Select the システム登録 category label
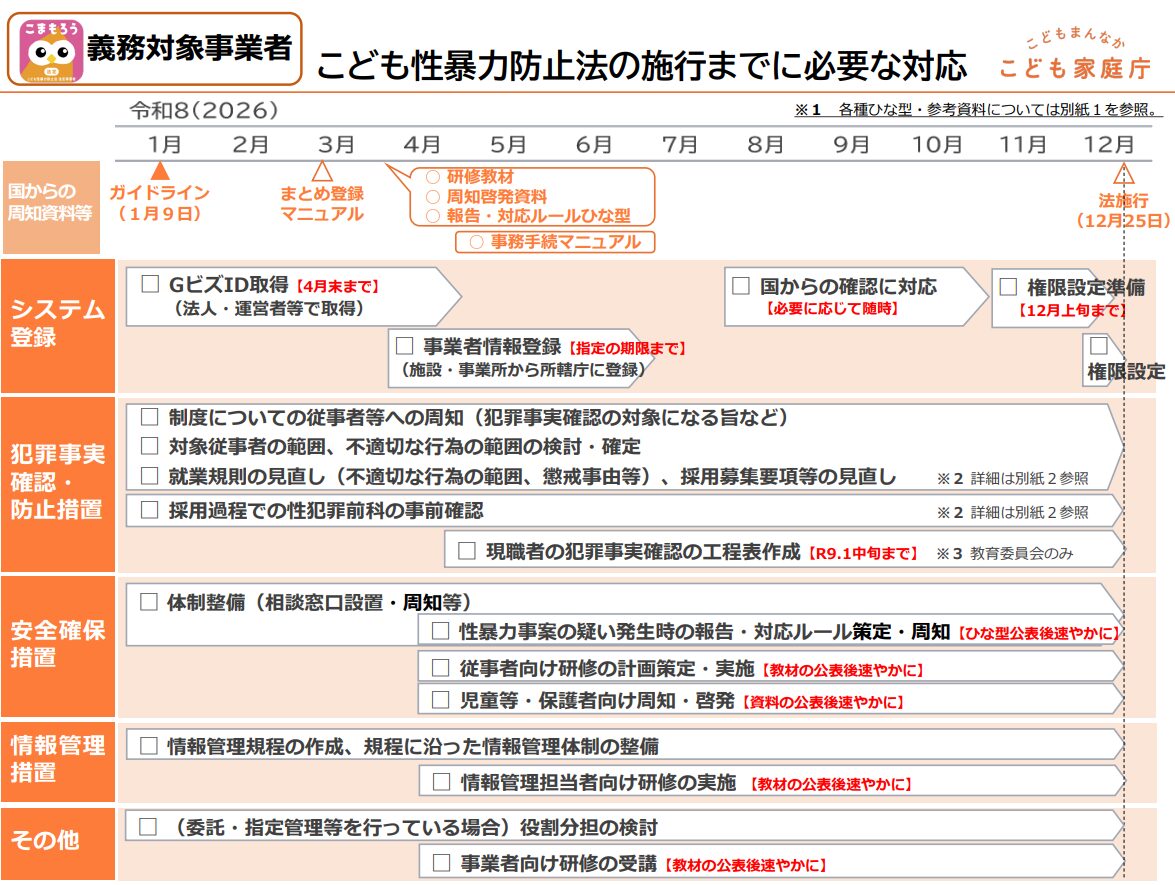Screen dimensions: 1175x885 tap(57, 324)
